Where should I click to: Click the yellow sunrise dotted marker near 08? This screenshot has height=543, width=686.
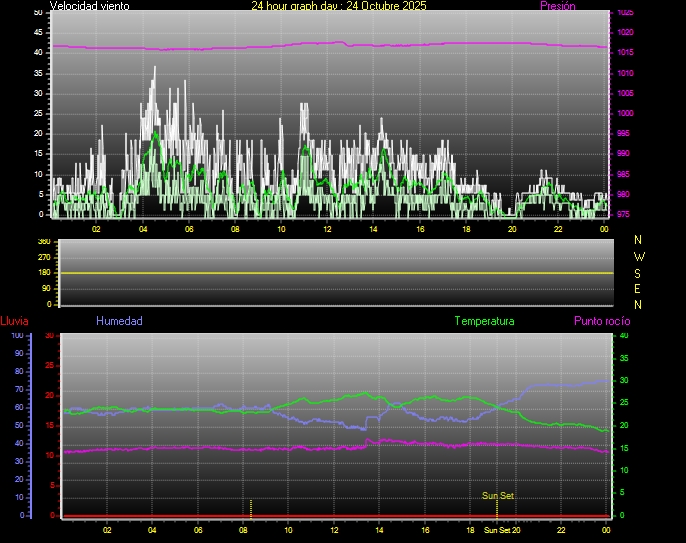(251, 507)
